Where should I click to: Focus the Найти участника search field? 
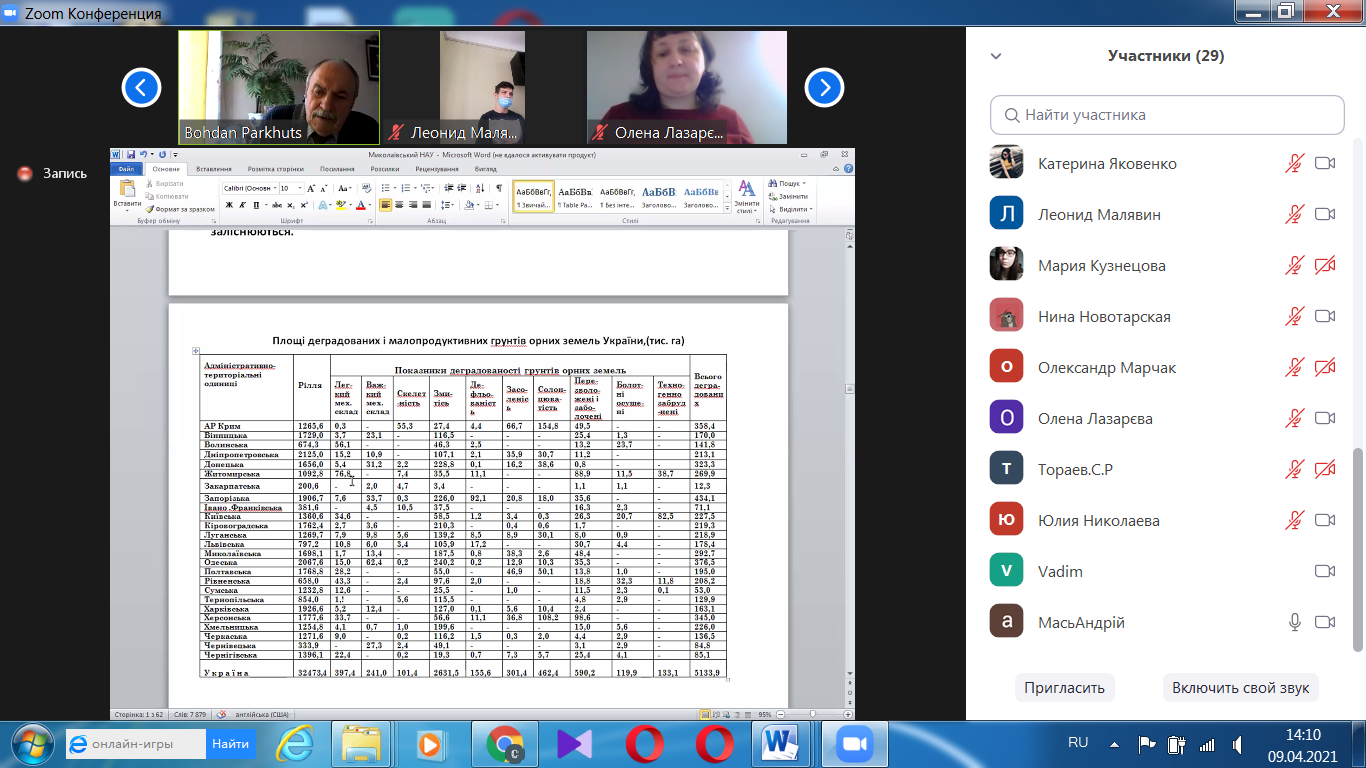1167,115
